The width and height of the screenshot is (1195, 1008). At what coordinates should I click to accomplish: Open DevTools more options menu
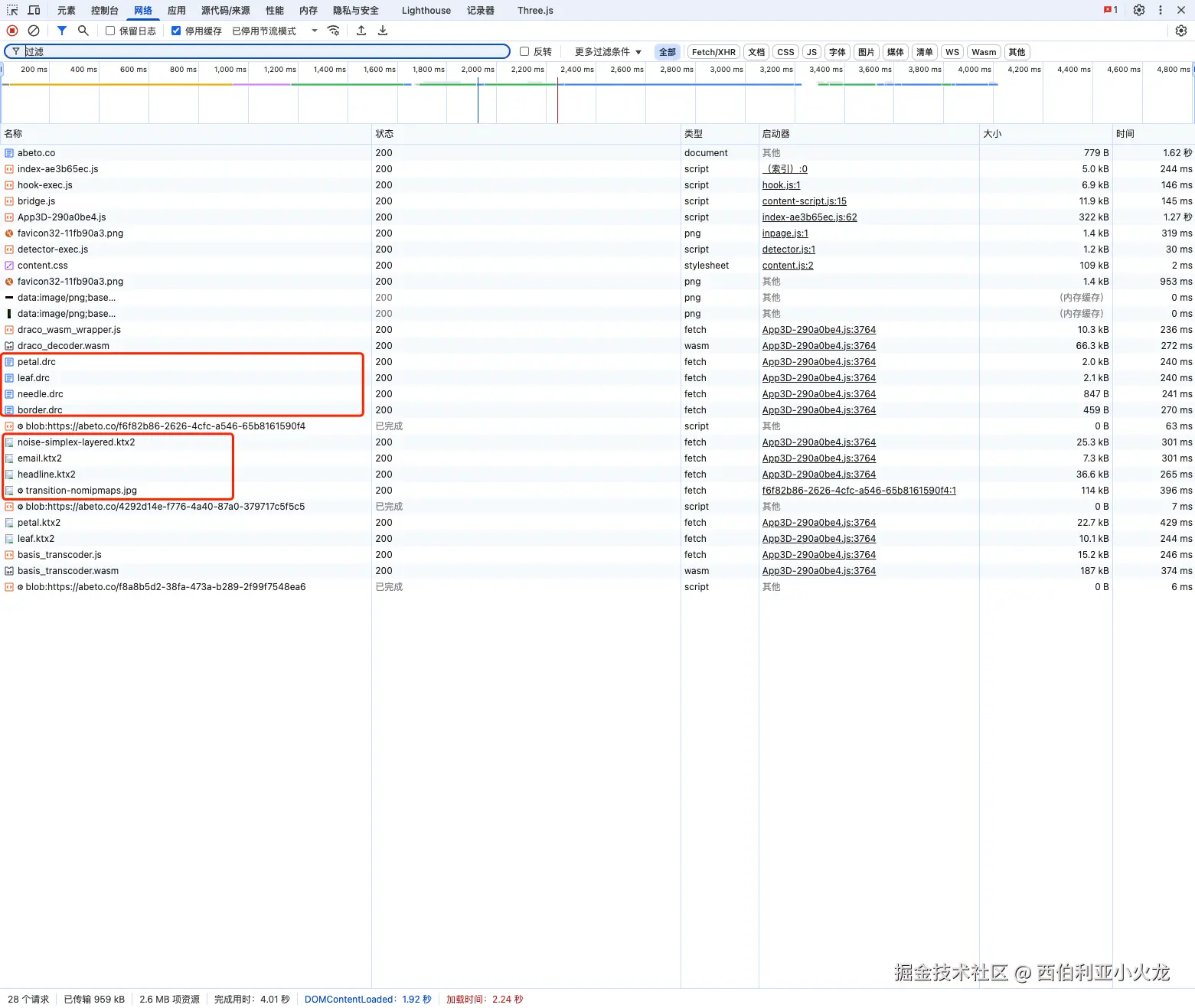coord(1161,10)
